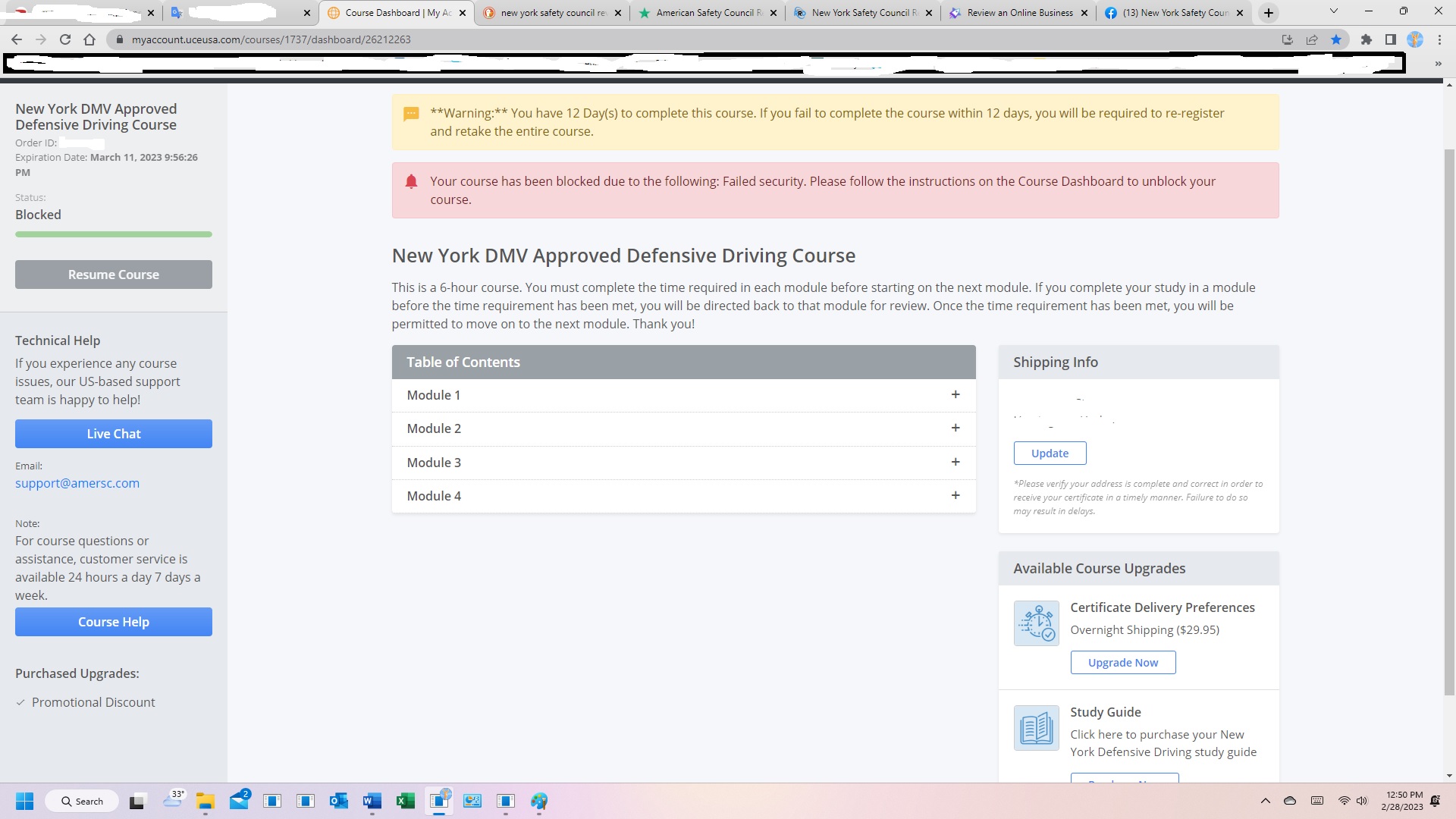Open the browser extensions puzzle icon

1366,39
